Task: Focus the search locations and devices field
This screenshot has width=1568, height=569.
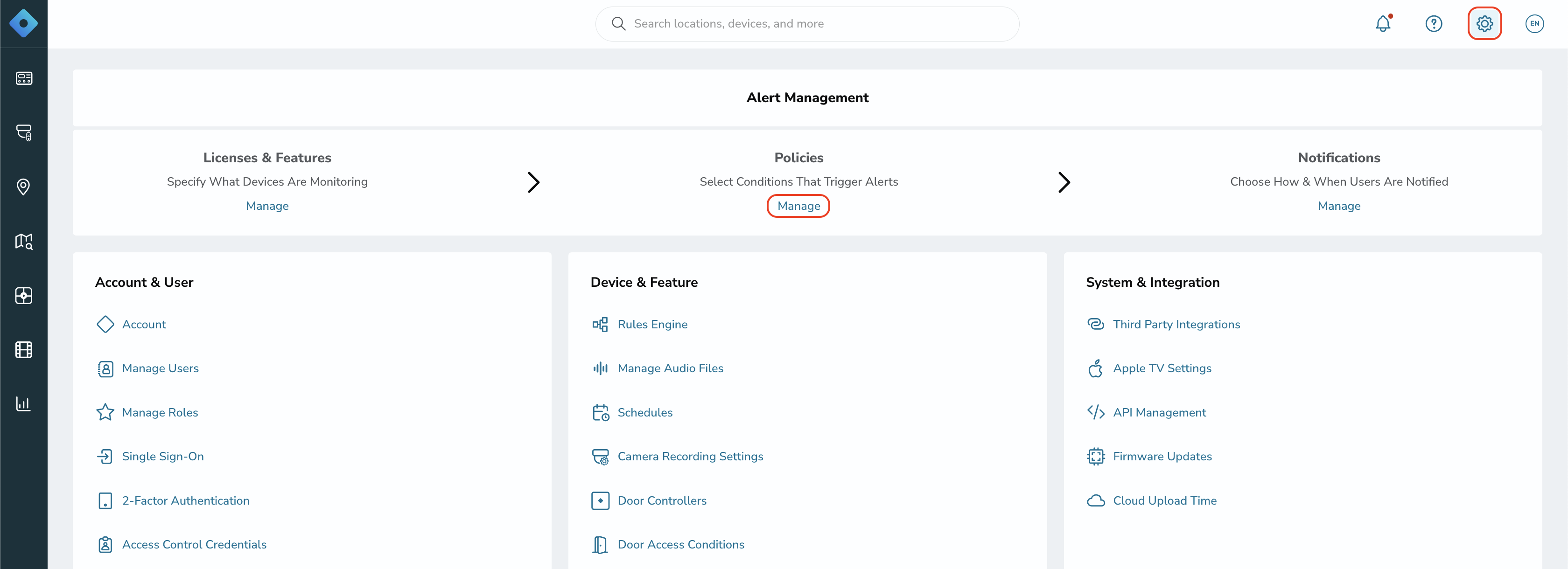Action: click(807, 24)
